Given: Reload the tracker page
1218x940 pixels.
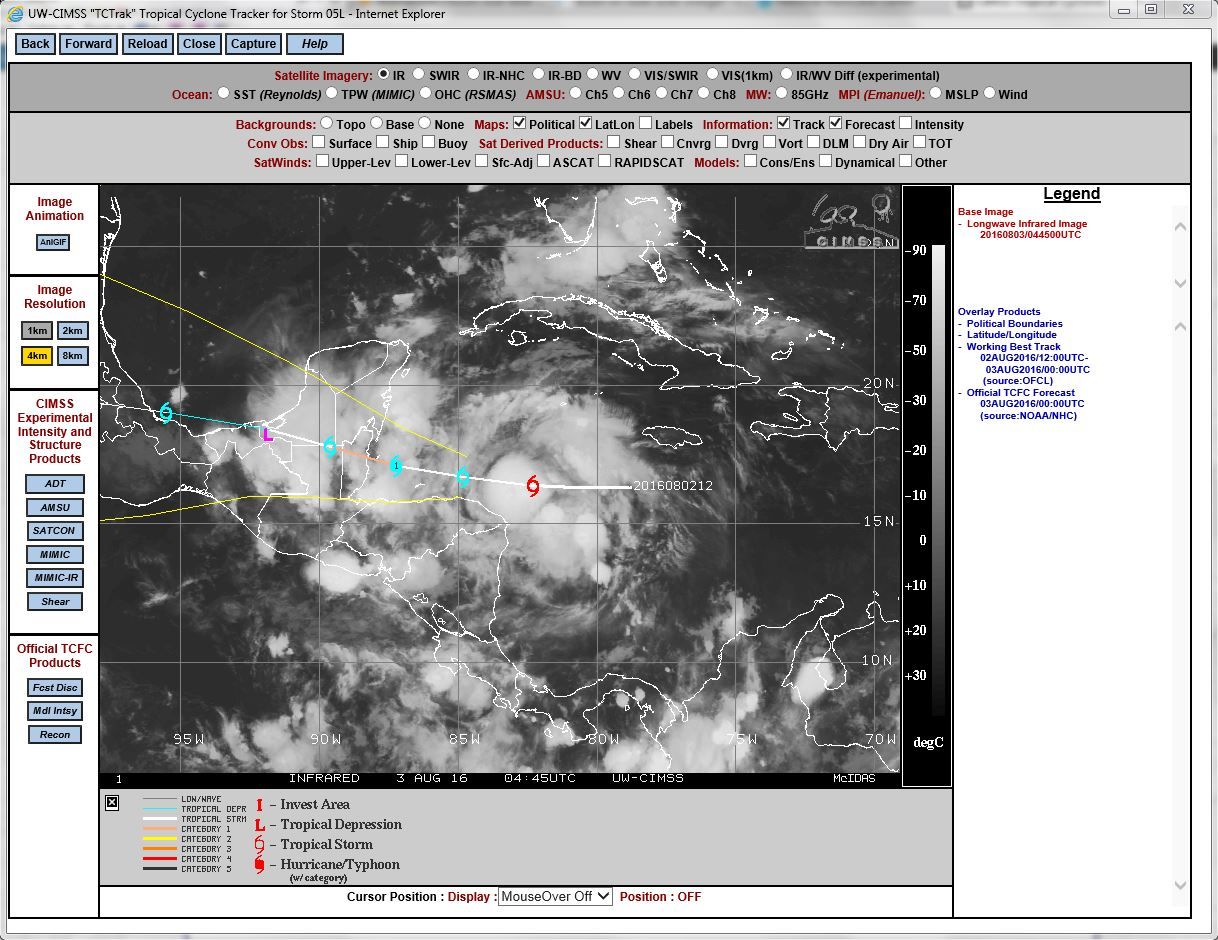Looking at the screenshot, I should coord(148,44).
